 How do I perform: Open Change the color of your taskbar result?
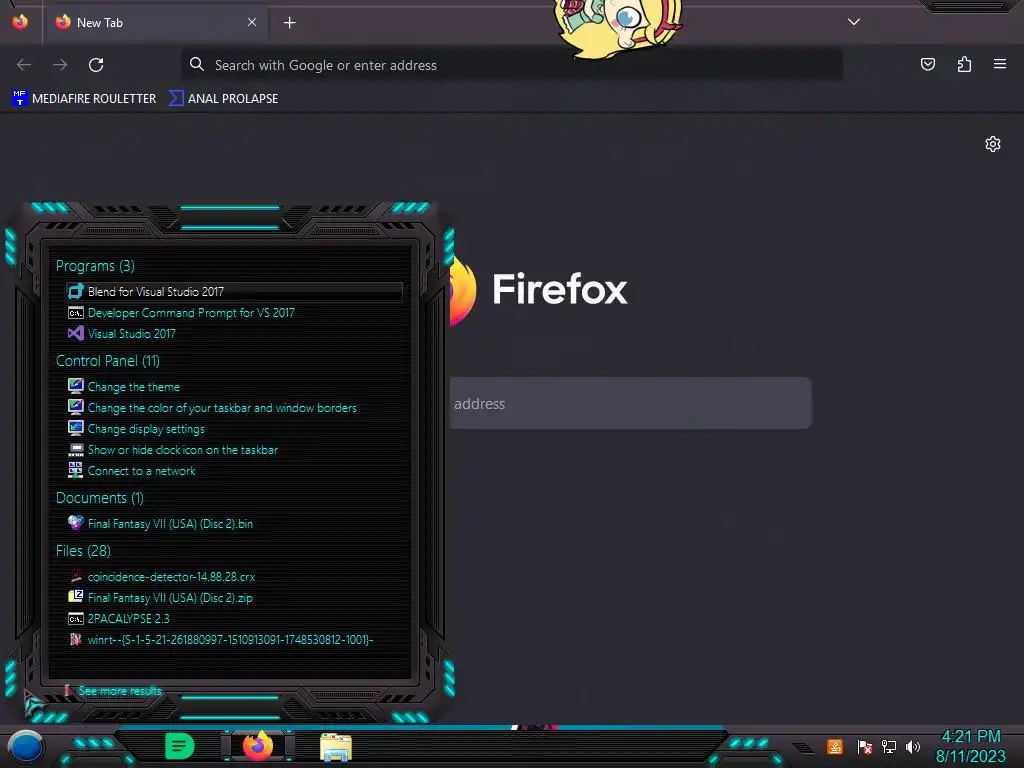[x=222, y=408]
